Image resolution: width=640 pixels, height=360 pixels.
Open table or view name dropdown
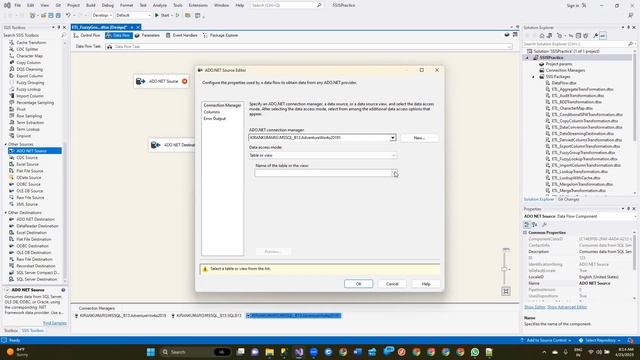point(395,173)
